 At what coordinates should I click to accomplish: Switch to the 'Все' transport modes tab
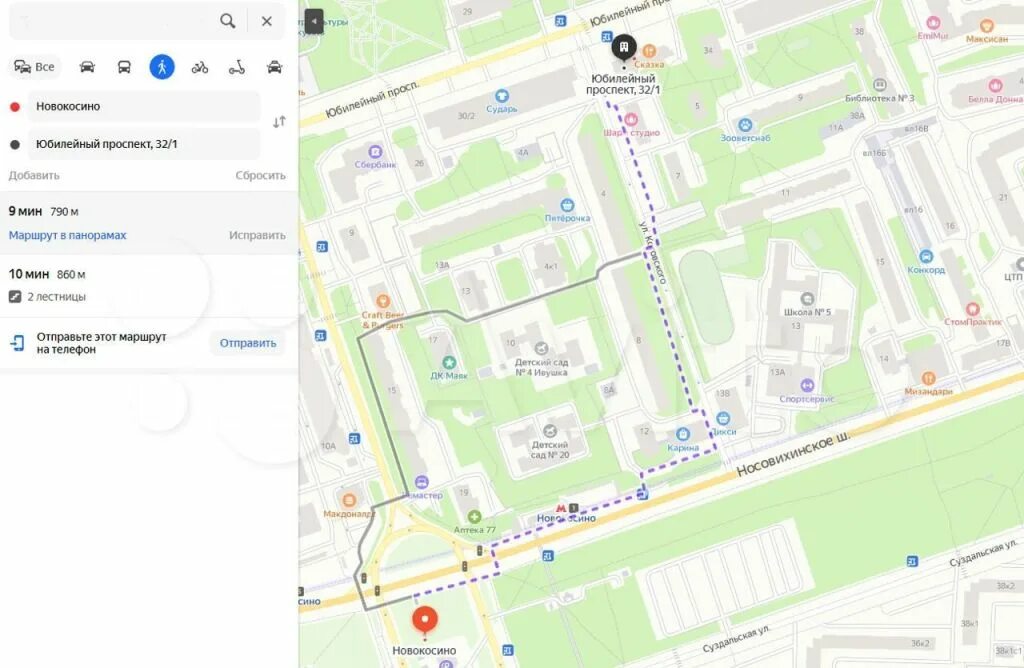coord(35,67)
